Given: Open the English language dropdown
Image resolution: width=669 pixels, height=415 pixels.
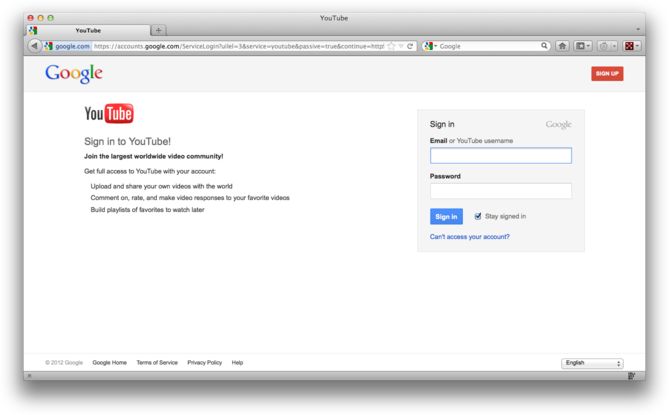Looking at the screenshot, I should 592,363.
